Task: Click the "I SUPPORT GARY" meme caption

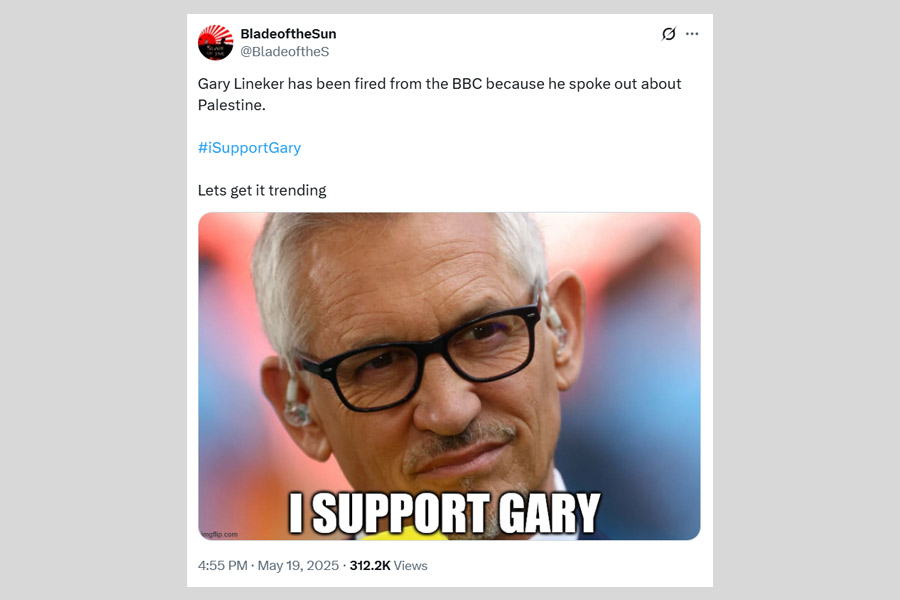Action: point(445,512)
